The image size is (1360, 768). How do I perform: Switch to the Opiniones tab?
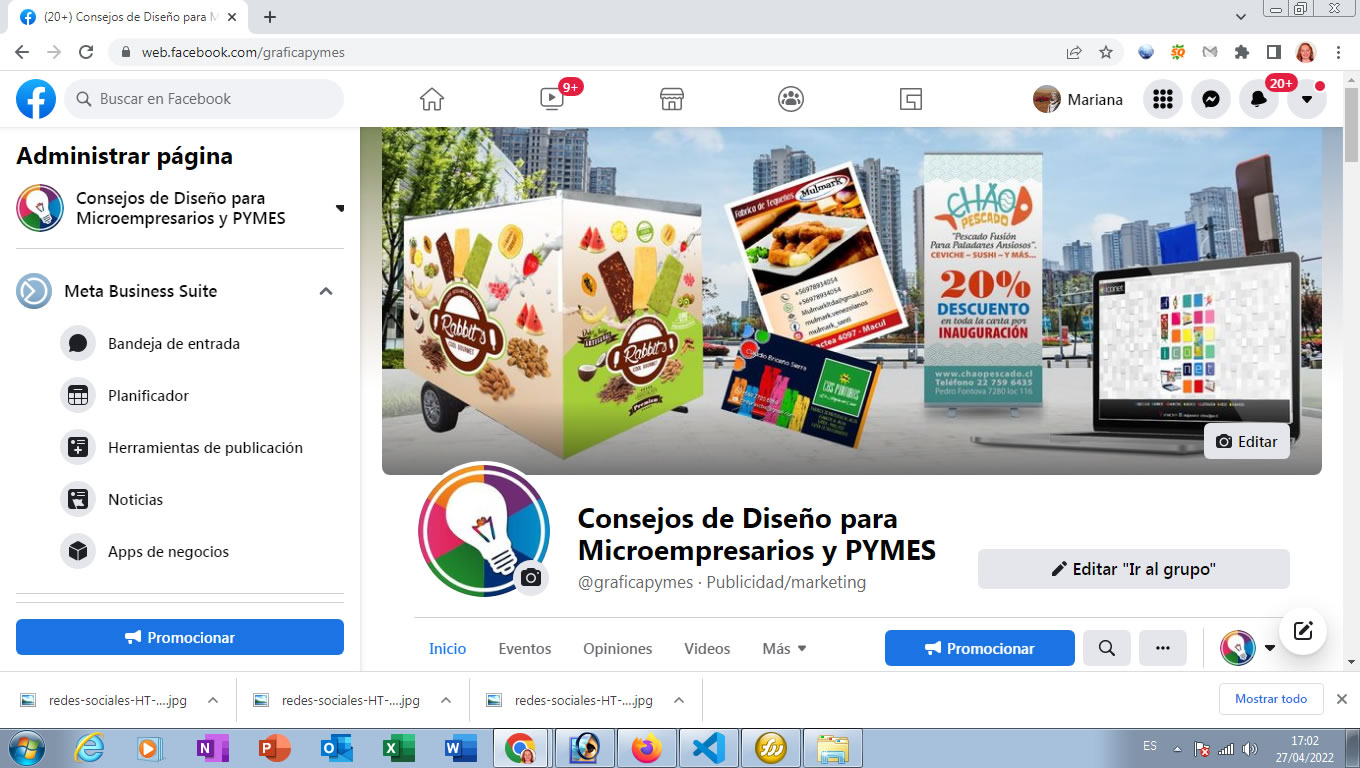618,648
